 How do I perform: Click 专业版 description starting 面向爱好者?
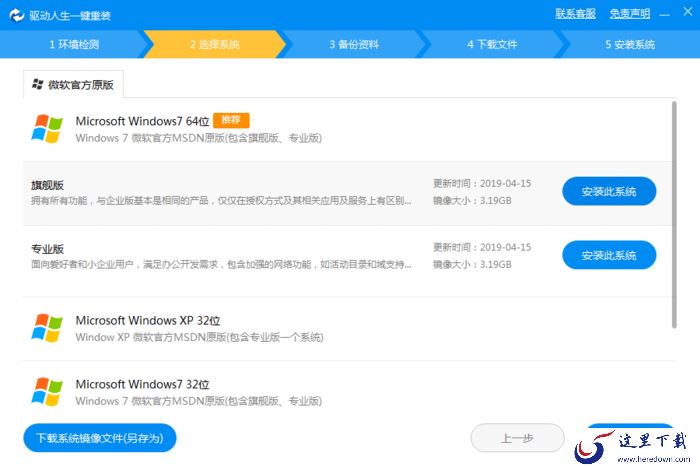pos(221,265)
